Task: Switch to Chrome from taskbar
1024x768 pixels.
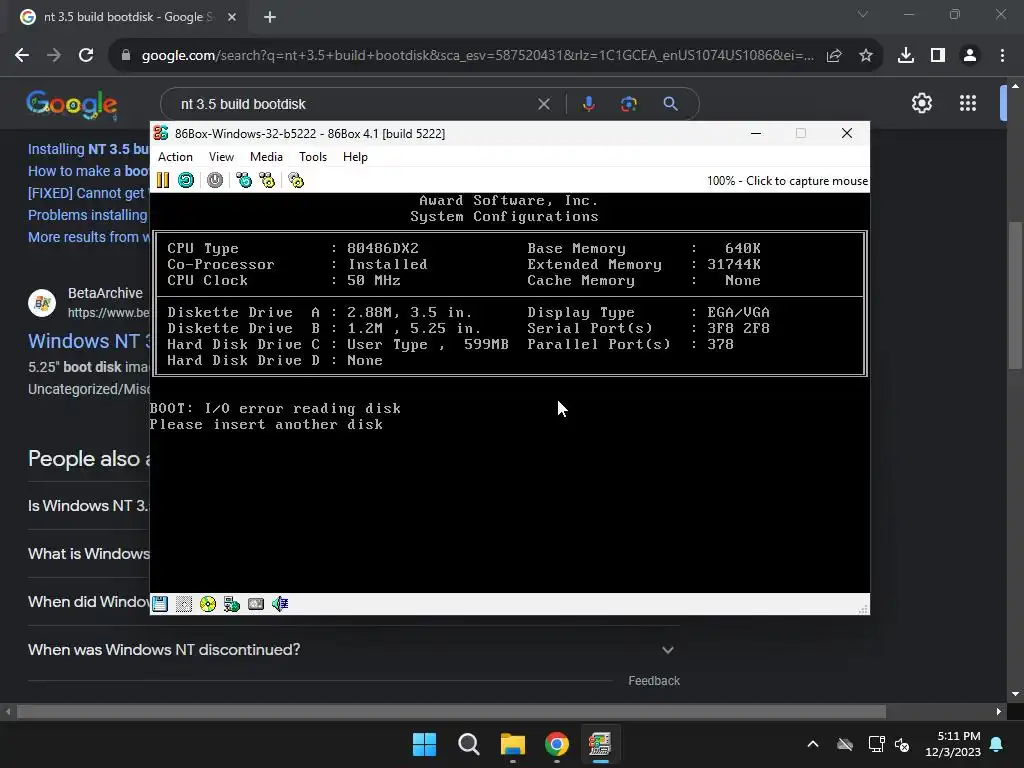Action: click(556, 744)
